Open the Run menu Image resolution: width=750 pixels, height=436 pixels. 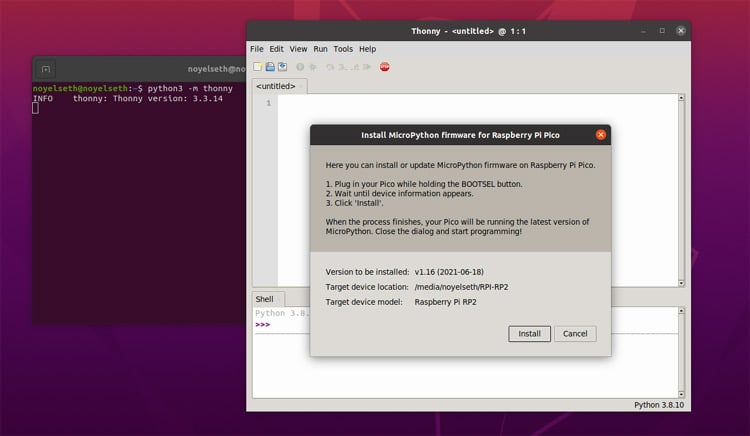pos(320,49)
